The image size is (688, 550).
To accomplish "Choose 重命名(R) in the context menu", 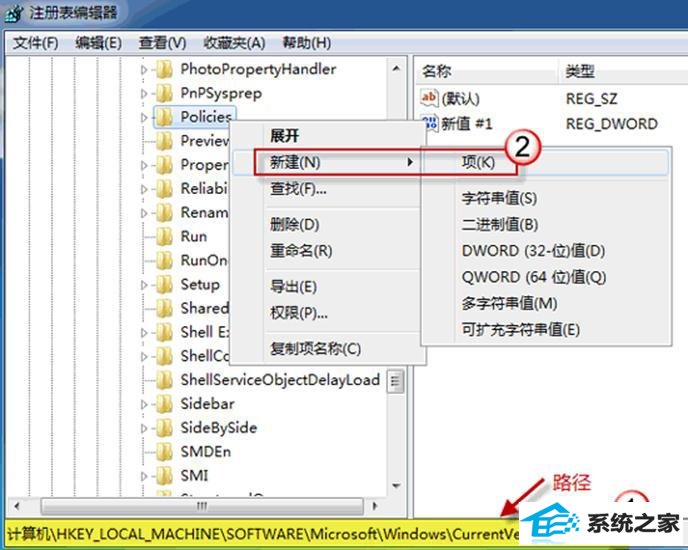I will pos(301,251).
